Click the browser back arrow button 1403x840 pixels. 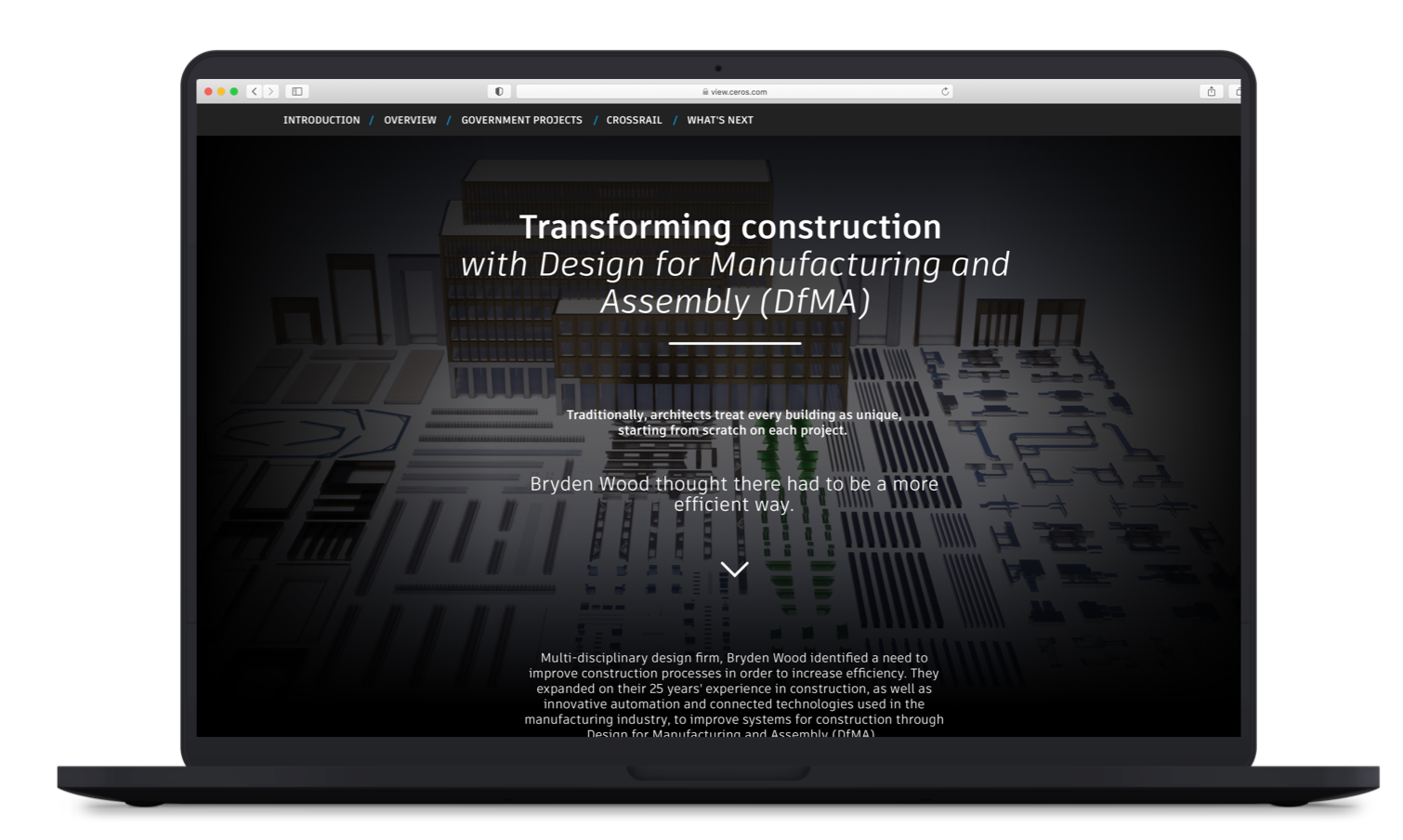click(255, 91)
